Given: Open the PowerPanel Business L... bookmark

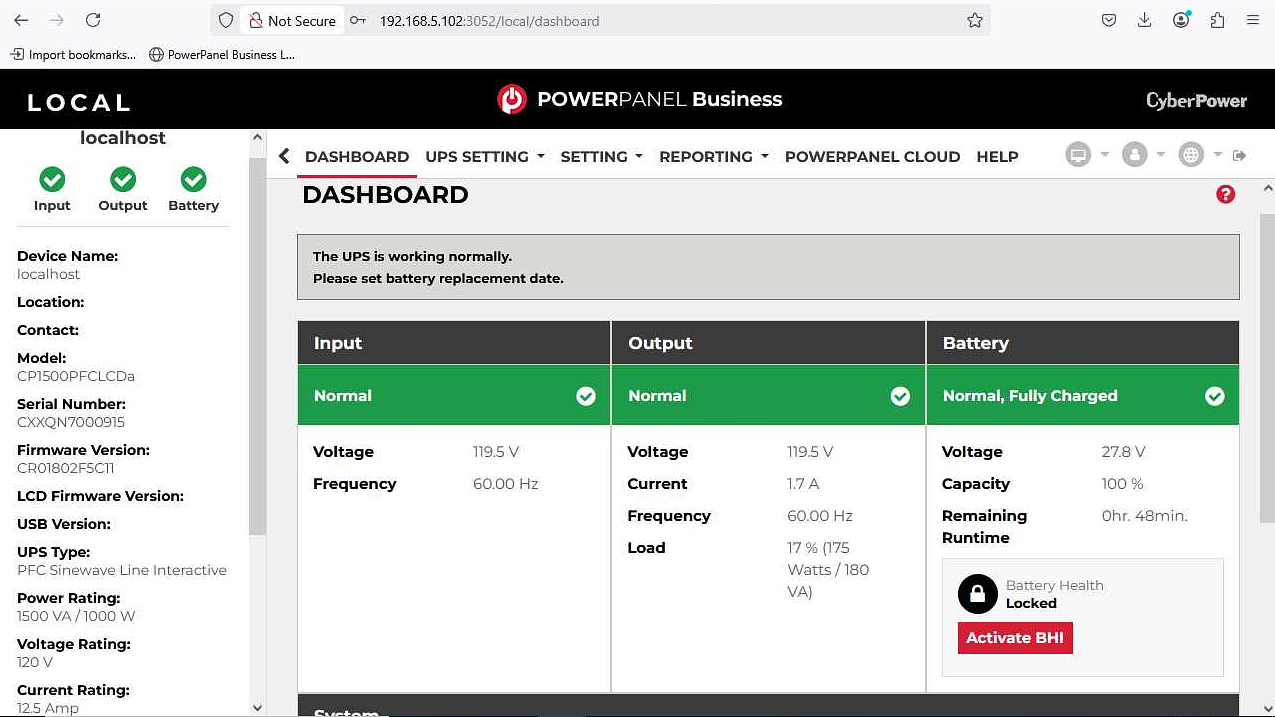Looking at the screenshot, I should click(x=222, y=55).
